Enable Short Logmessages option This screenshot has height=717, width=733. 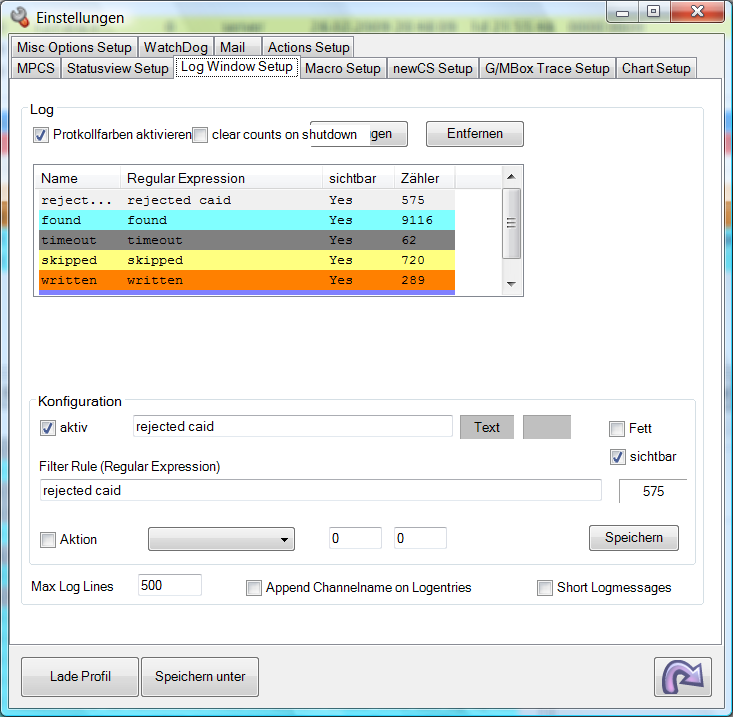(545, 588)
